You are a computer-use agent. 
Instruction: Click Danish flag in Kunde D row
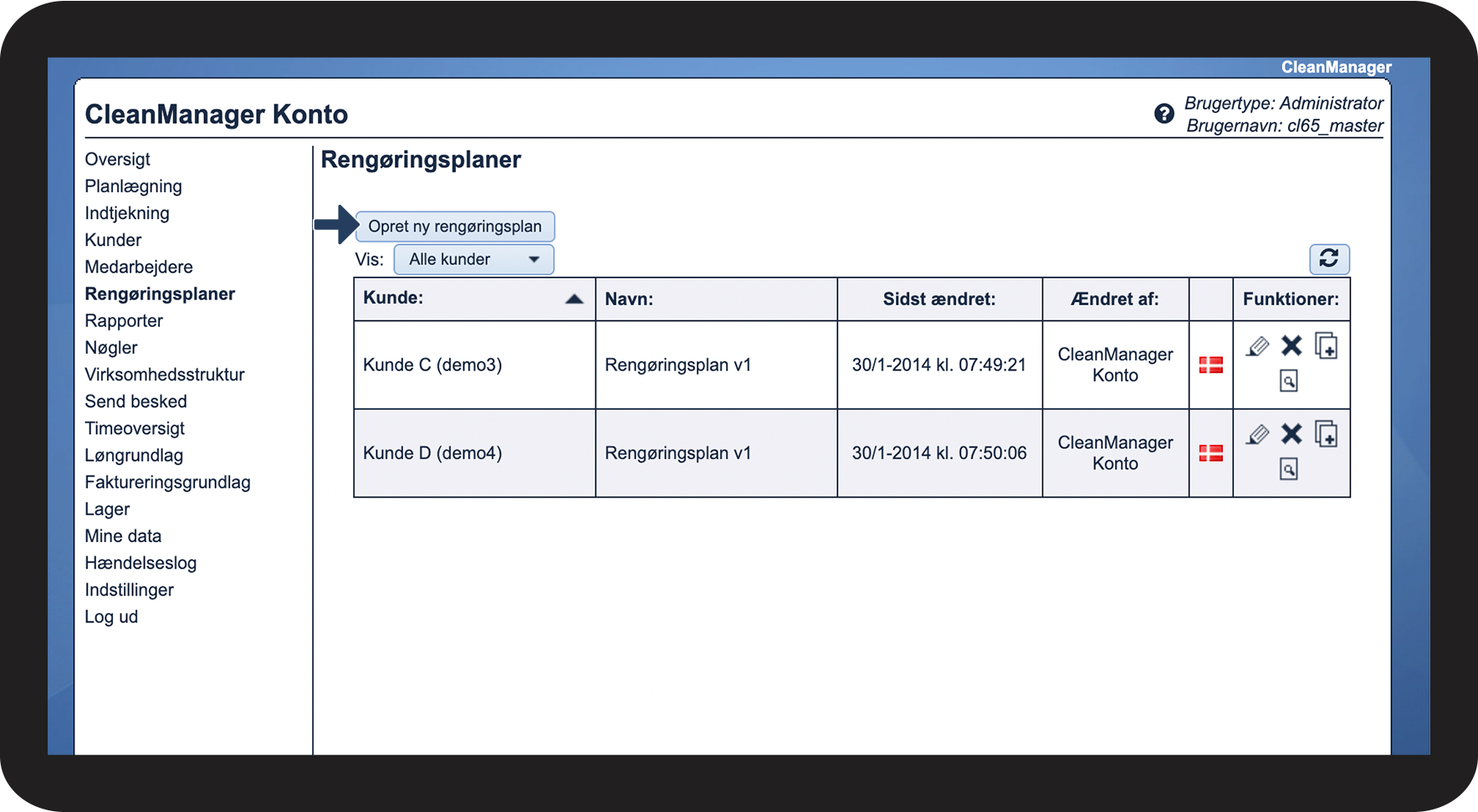pos(1211,453)
